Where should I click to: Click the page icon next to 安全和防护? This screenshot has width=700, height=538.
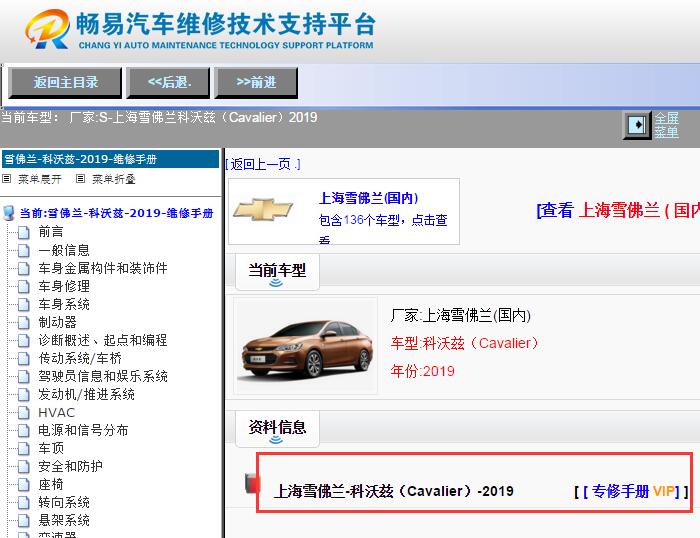pyautogui.click(x=24, y=467)
